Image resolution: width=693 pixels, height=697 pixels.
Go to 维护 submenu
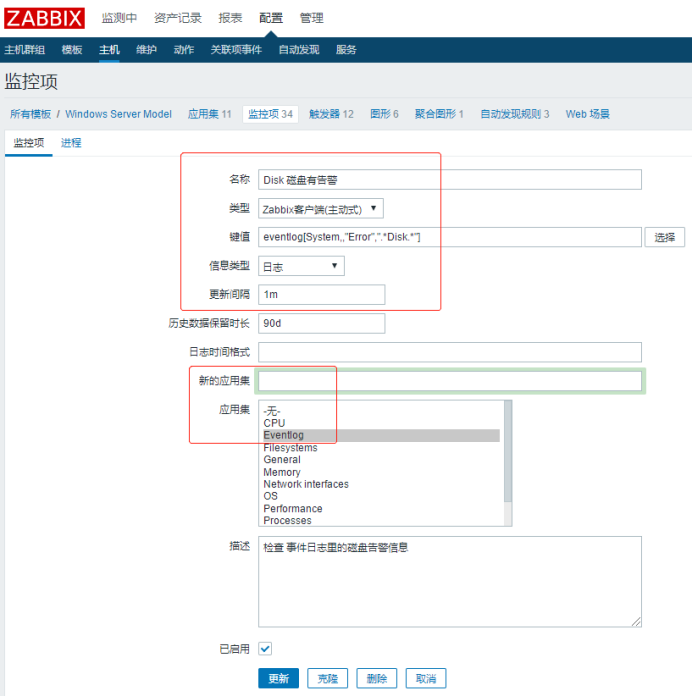click(146, 50)
